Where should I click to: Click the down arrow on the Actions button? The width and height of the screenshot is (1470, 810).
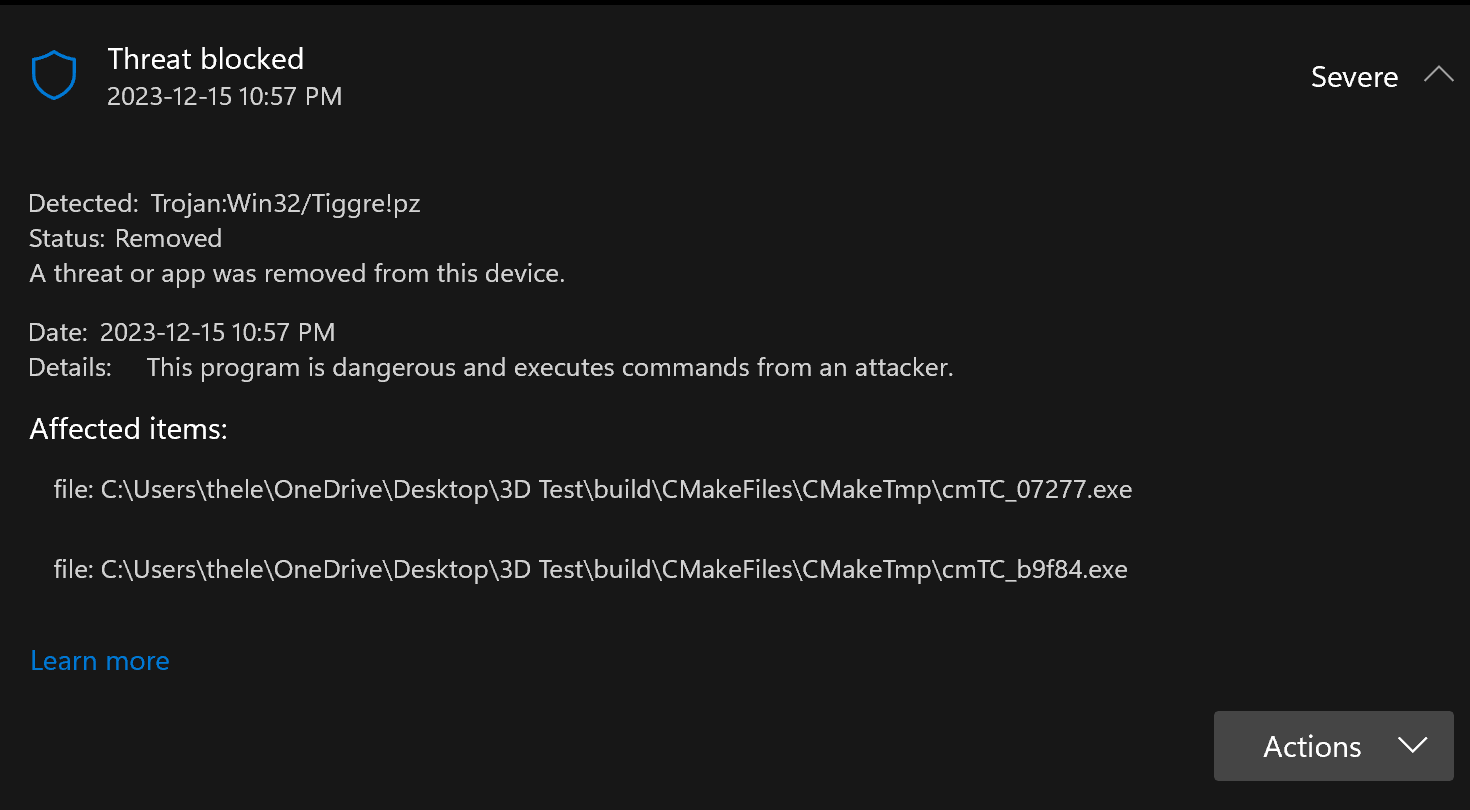pos(1412,746)
